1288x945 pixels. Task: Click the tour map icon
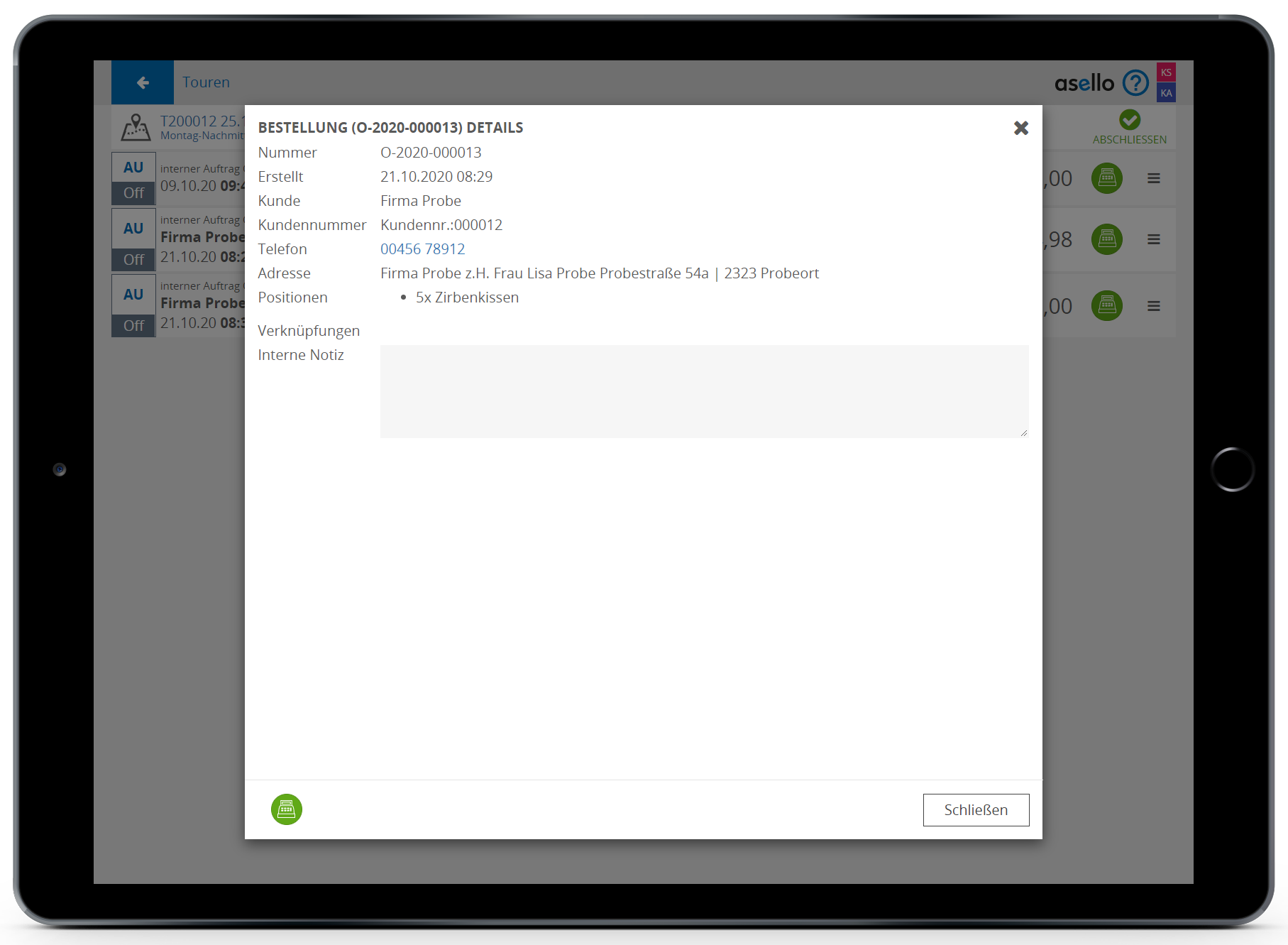tap(135, 128)
